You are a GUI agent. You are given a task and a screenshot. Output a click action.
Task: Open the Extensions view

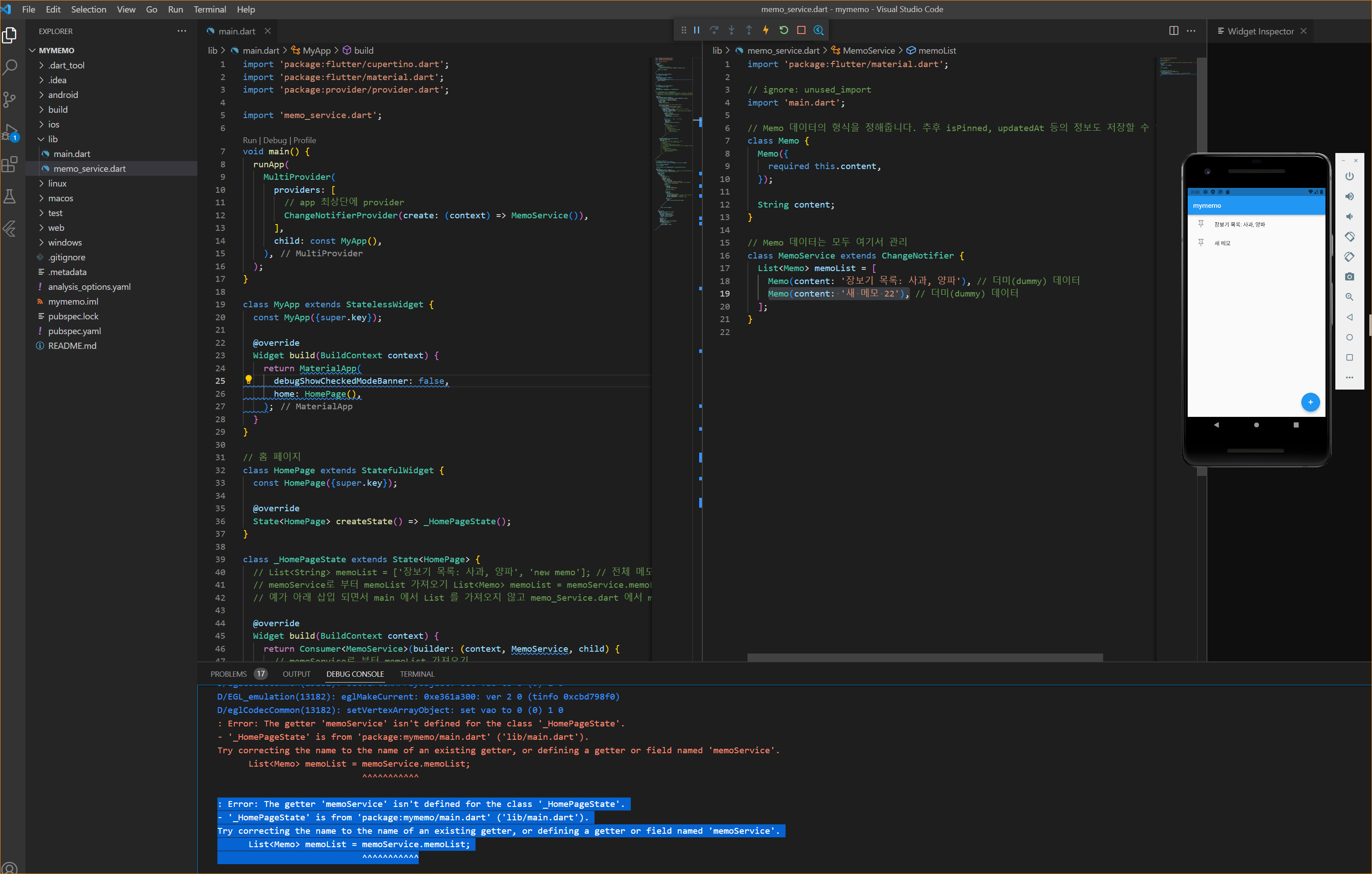click(x=10, y=164)
